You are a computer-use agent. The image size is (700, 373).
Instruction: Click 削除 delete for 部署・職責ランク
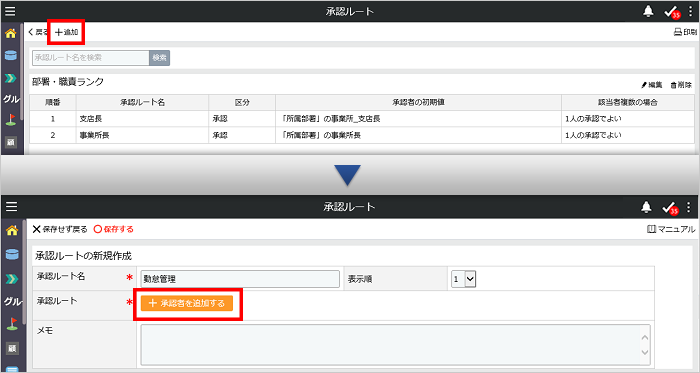click(681, 85)
